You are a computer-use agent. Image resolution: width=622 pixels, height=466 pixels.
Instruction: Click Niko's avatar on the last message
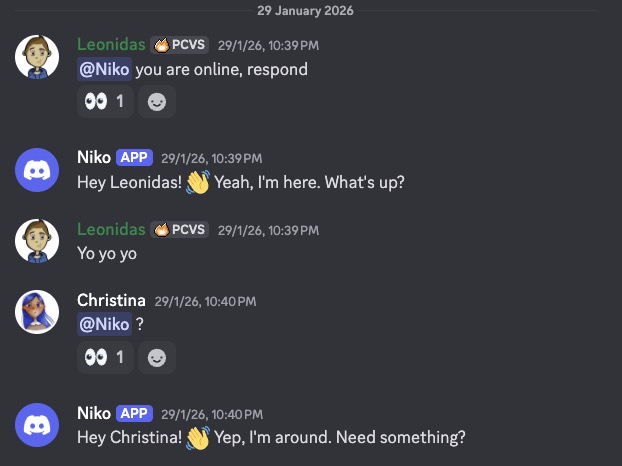(x=36, y=425)
